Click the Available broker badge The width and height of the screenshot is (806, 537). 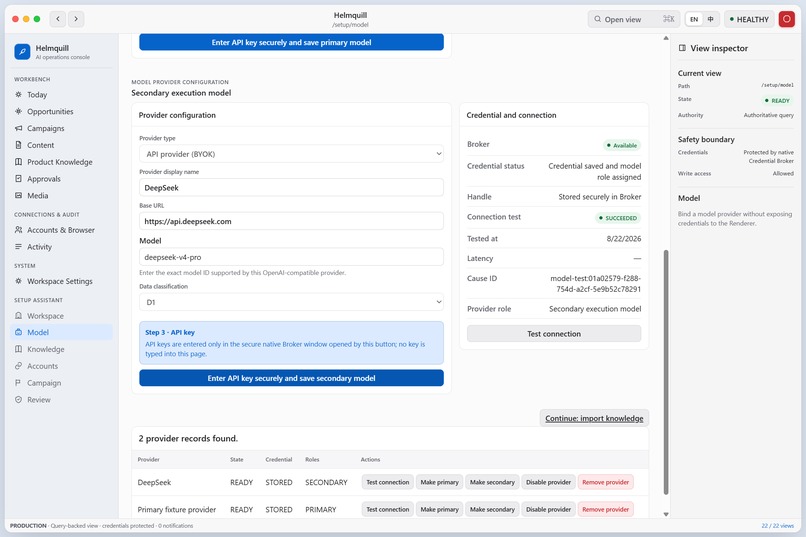tap(621, 145)
